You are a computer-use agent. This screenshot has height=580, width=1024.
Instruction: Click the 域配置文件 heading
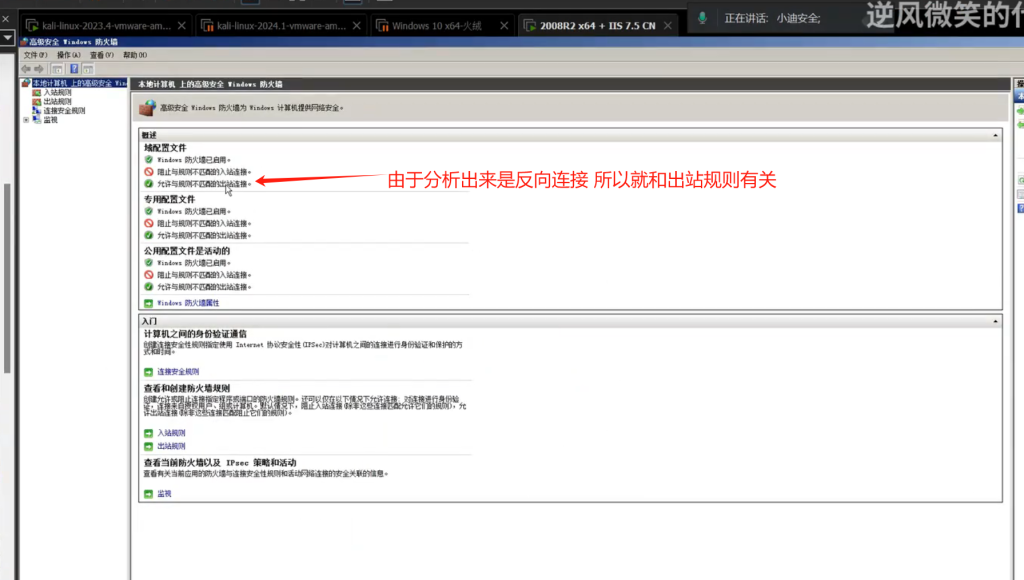[165, 148]
